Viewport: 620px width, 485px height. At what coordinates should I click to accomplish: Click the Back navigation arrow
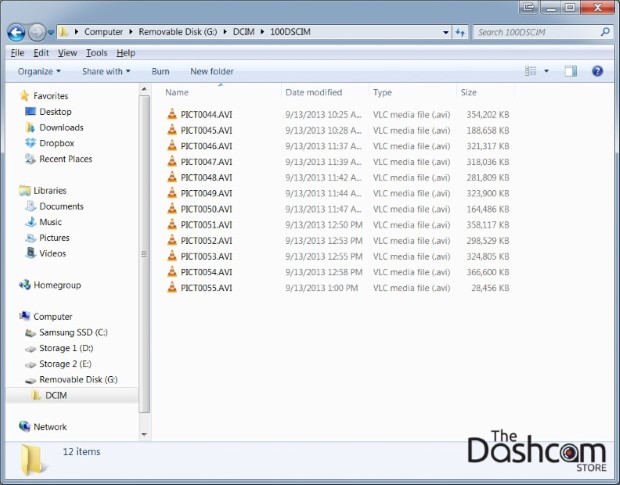coord(16,32)
